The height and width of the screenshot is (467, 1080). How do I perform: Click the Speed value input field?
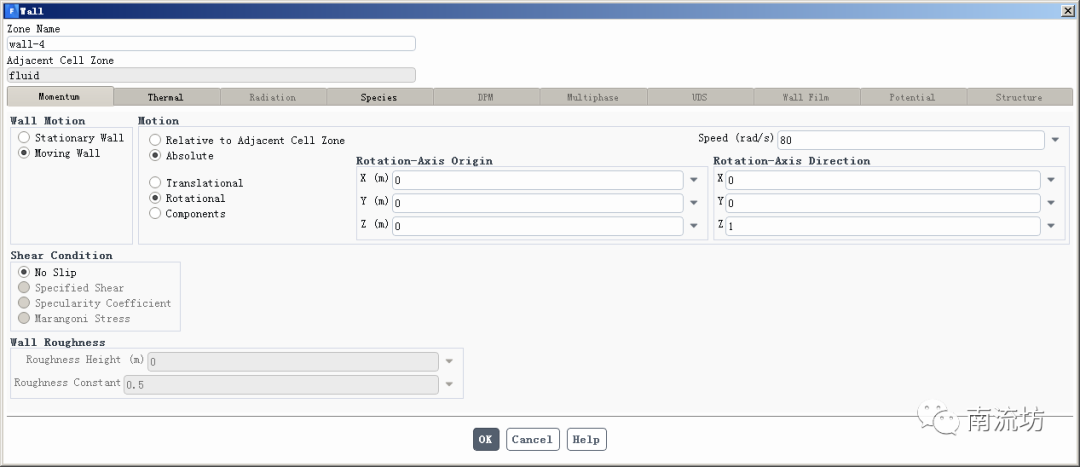coord(910,140)
